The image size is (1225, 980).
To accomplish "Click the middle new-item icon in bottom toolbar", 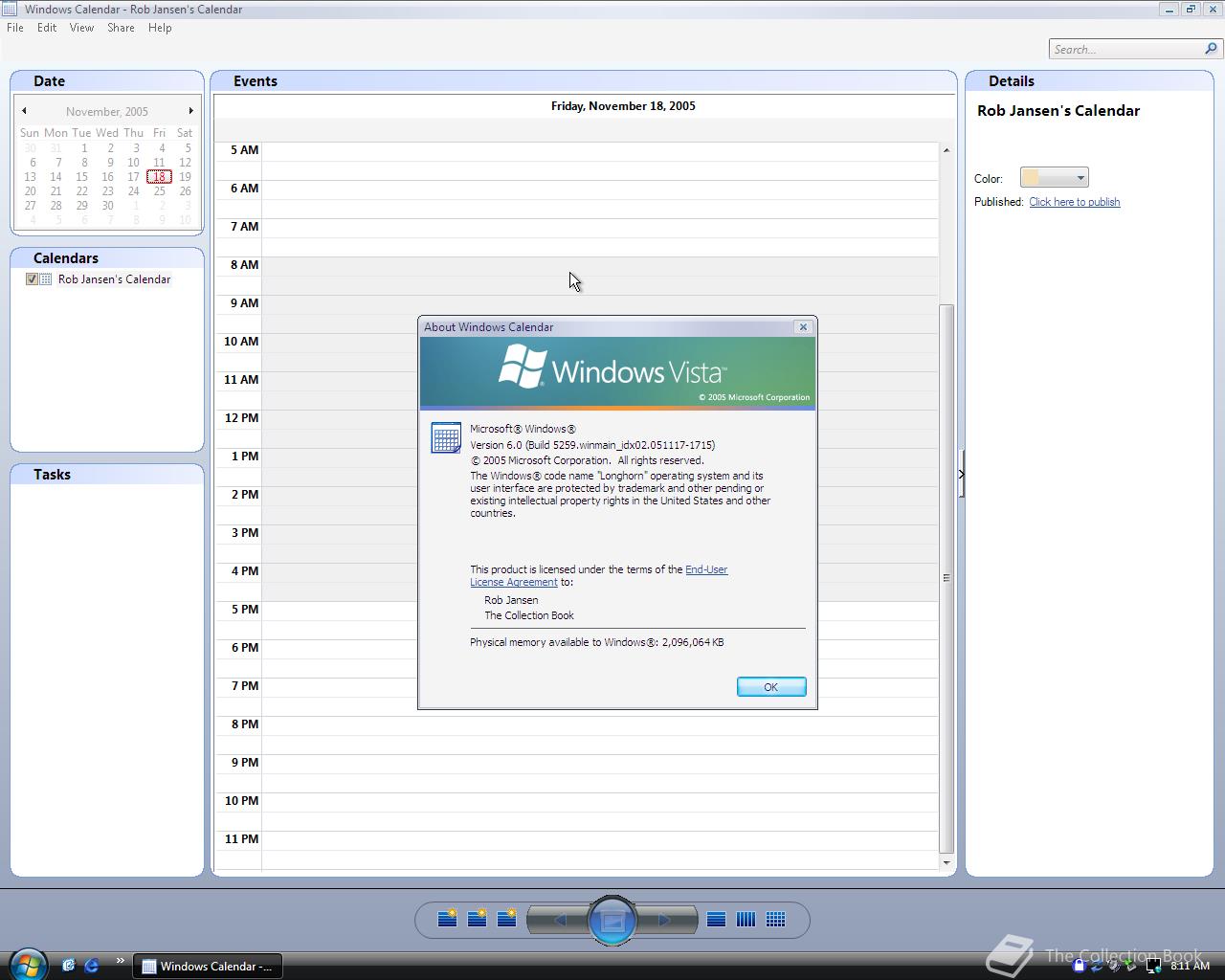I will pyautogui.click(x=477, y=919).
